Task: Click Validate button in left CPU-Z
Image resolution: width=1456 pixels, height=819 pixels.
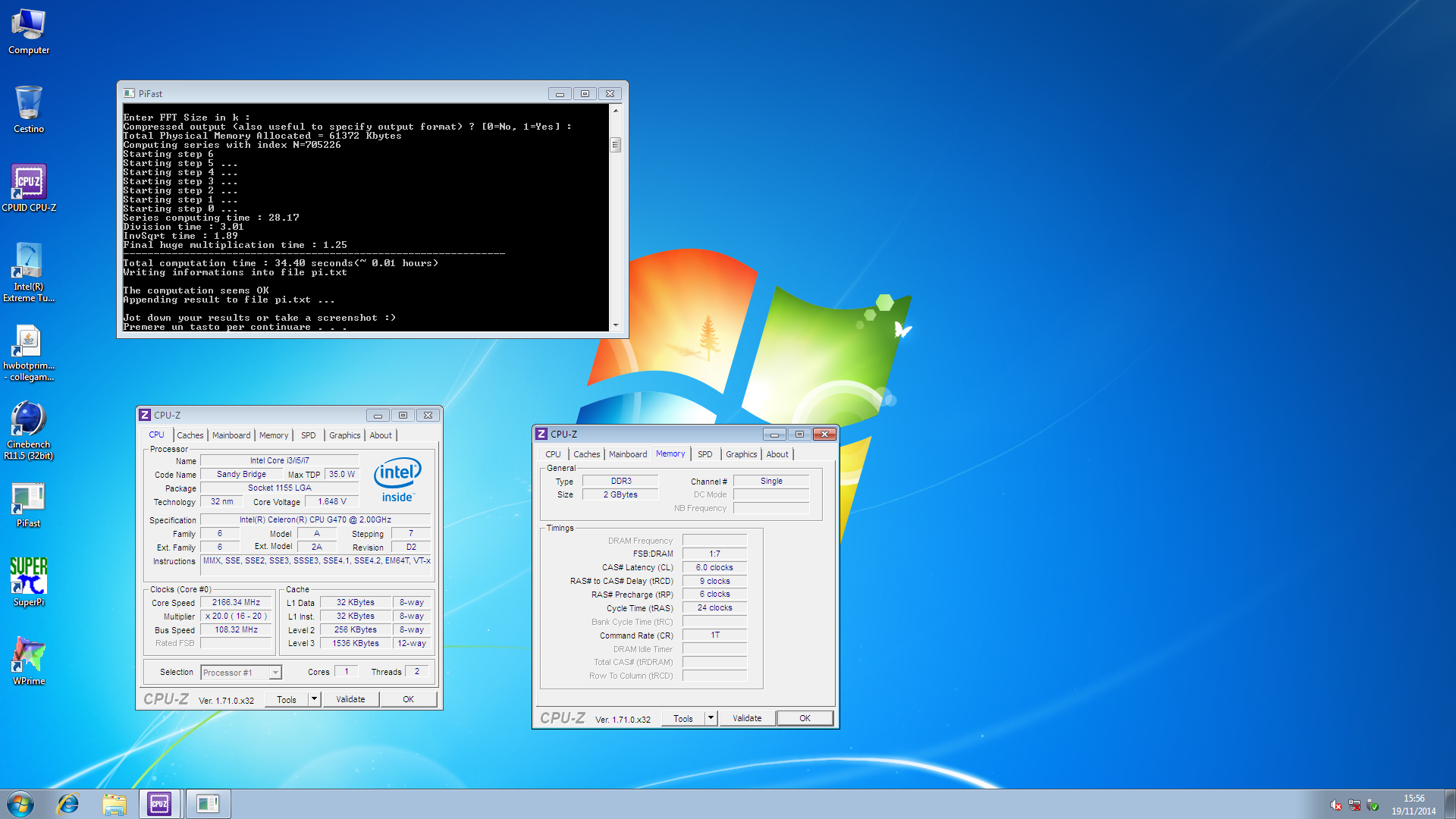Action: point(350,699)
